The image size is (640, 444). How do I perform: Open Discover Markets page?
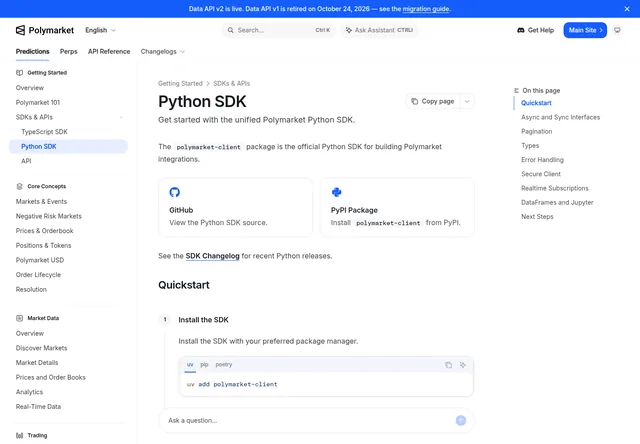pos(41,348)
